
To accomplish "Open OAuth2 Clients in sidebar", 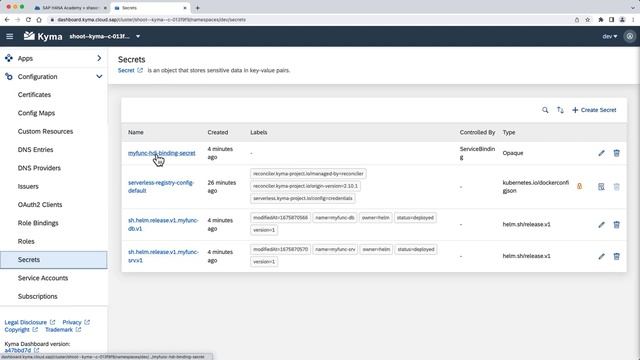I will point(40,205).
